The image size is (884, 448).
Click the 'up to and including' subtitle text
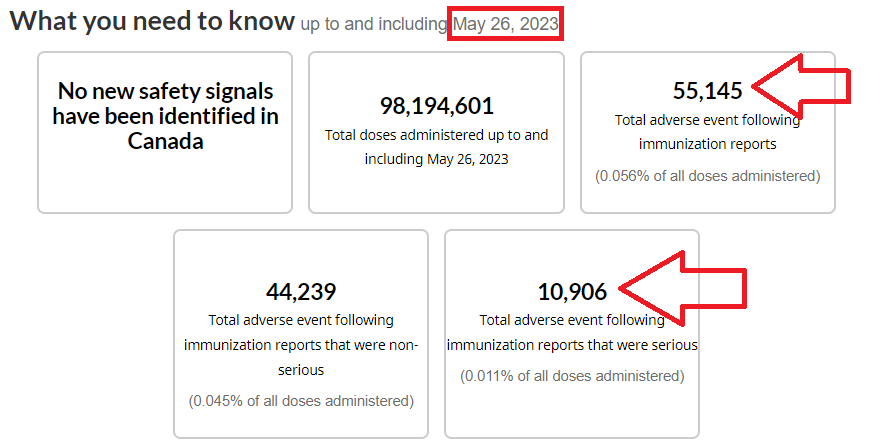tap(374, 25)
